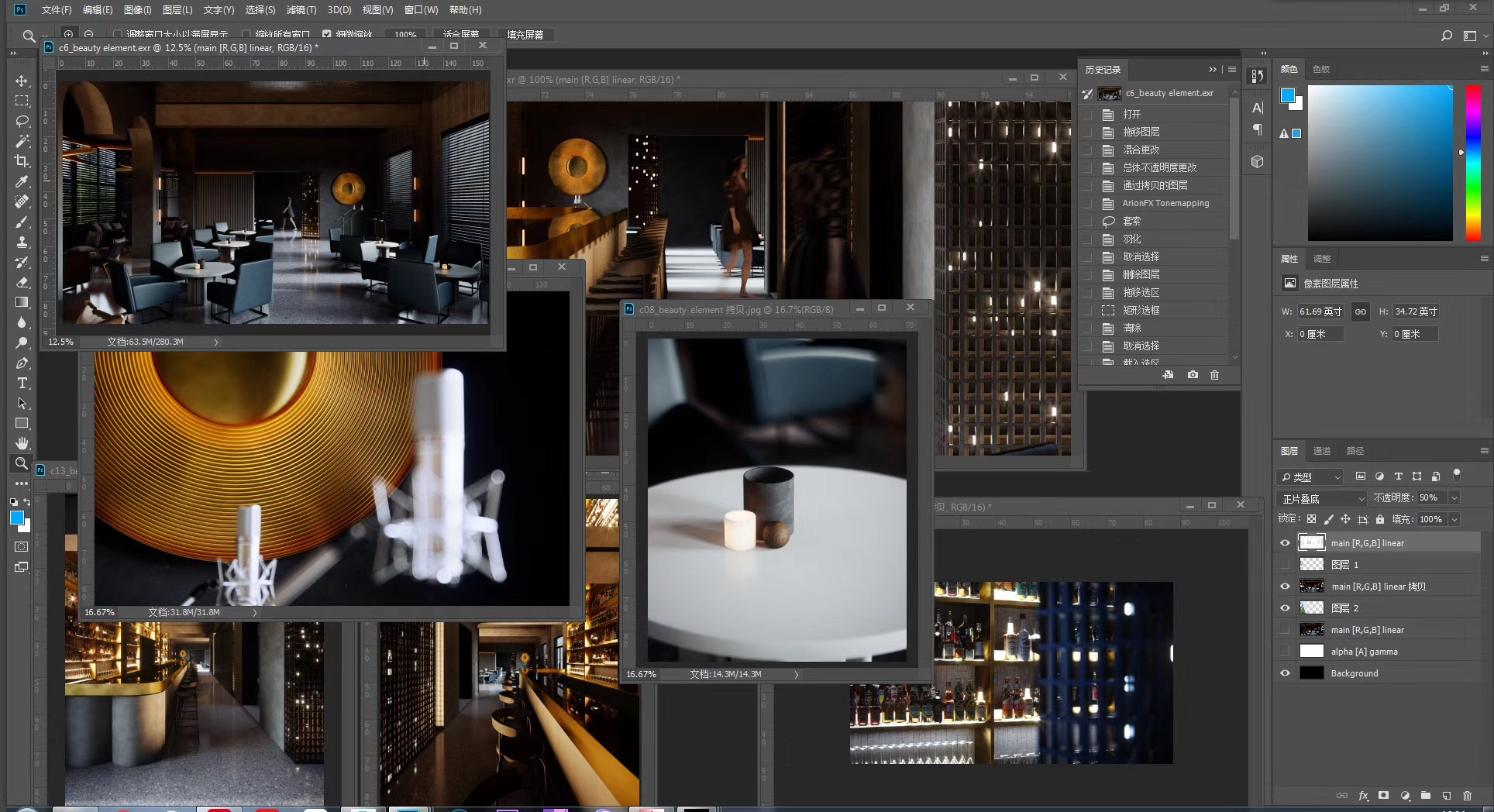
Task: Open the 类型 layer filter dropdown
Action: coord(1309,477)
